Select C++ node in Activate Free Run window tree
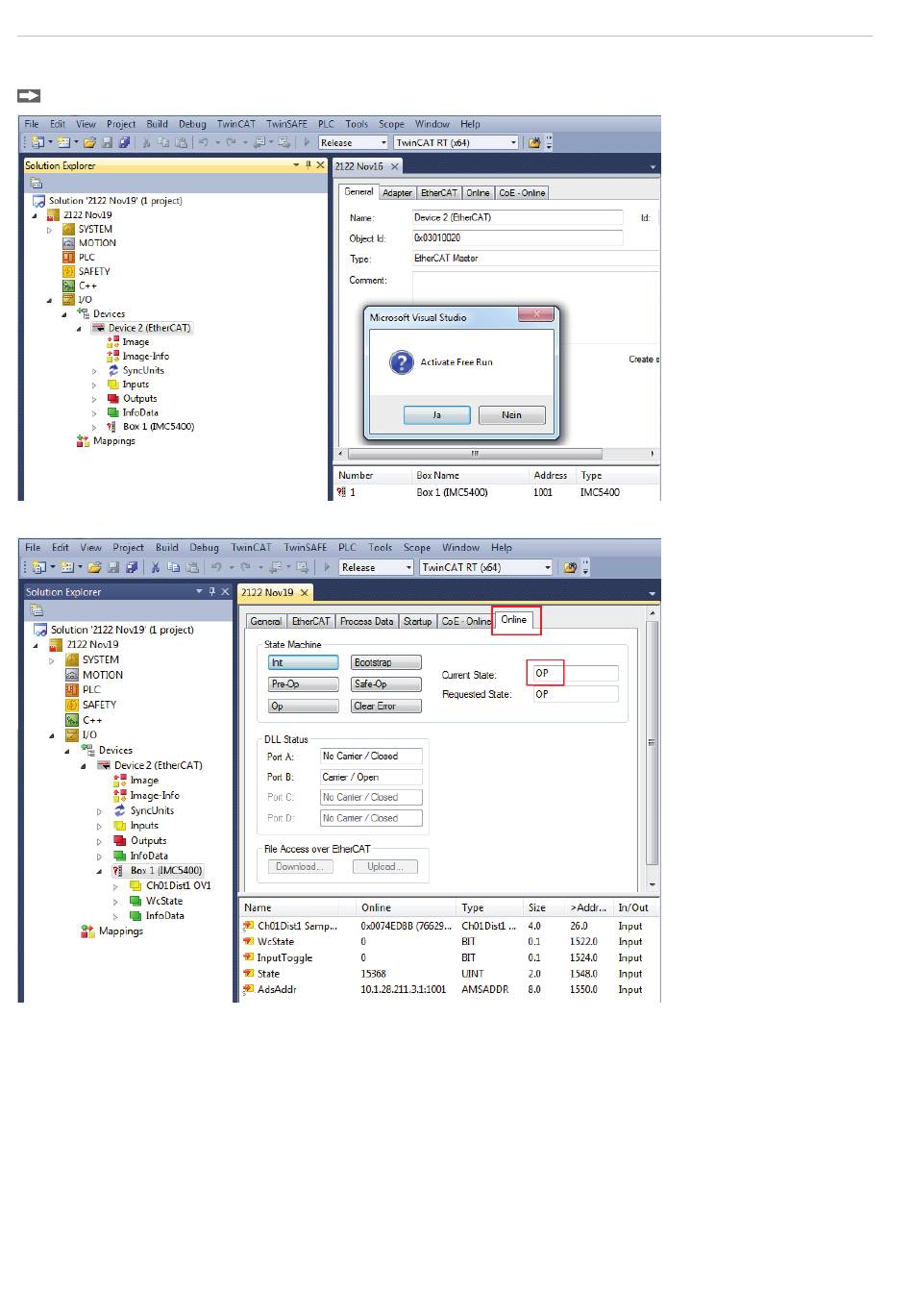 pyautogui.click(x=87, y=286)
